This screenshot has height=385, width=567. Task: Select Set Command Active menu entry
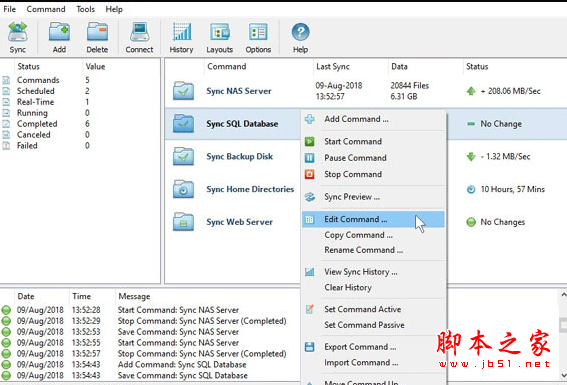coord(374,309)
